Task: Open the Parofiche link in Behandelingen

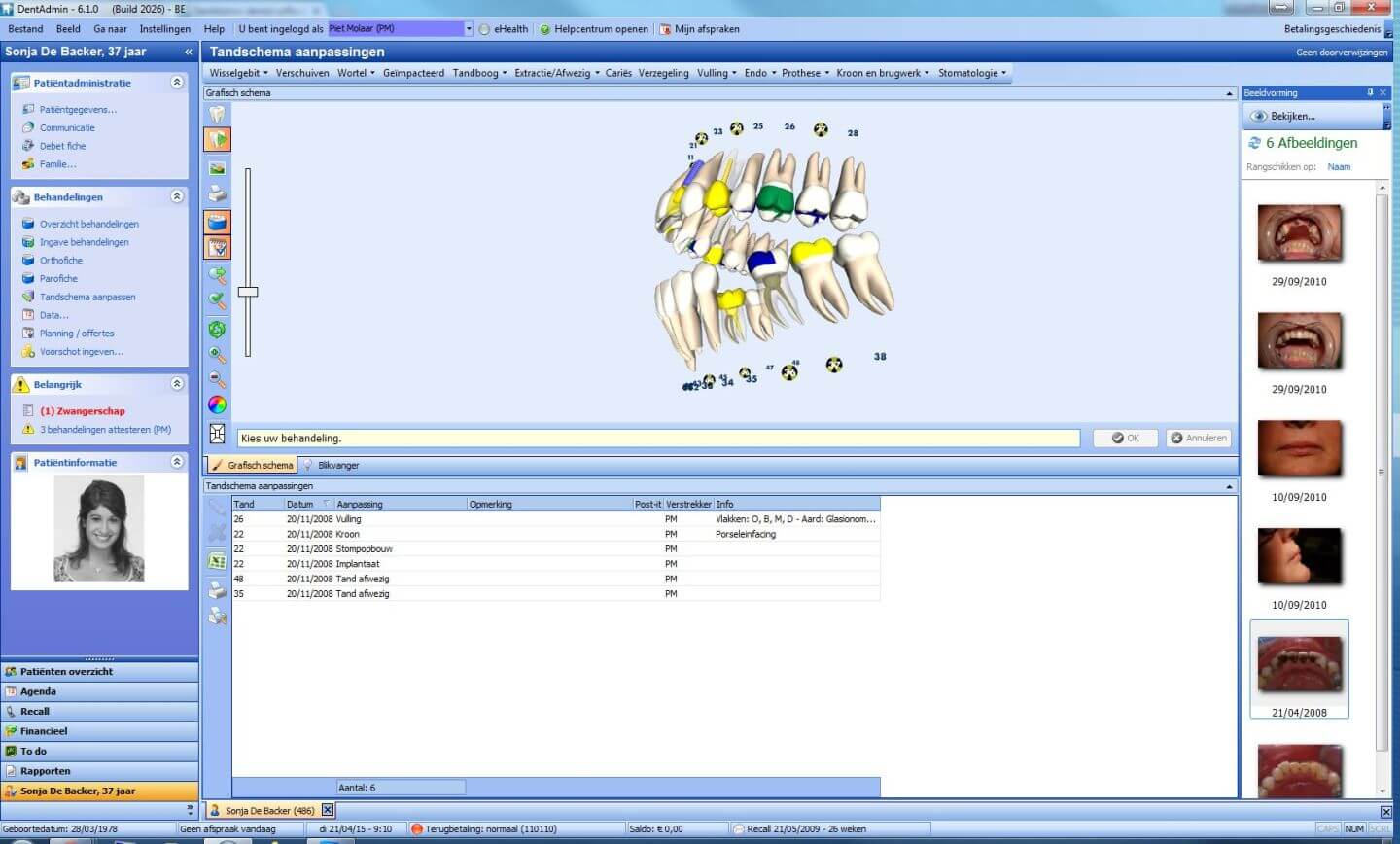Action: pos(58,279)
